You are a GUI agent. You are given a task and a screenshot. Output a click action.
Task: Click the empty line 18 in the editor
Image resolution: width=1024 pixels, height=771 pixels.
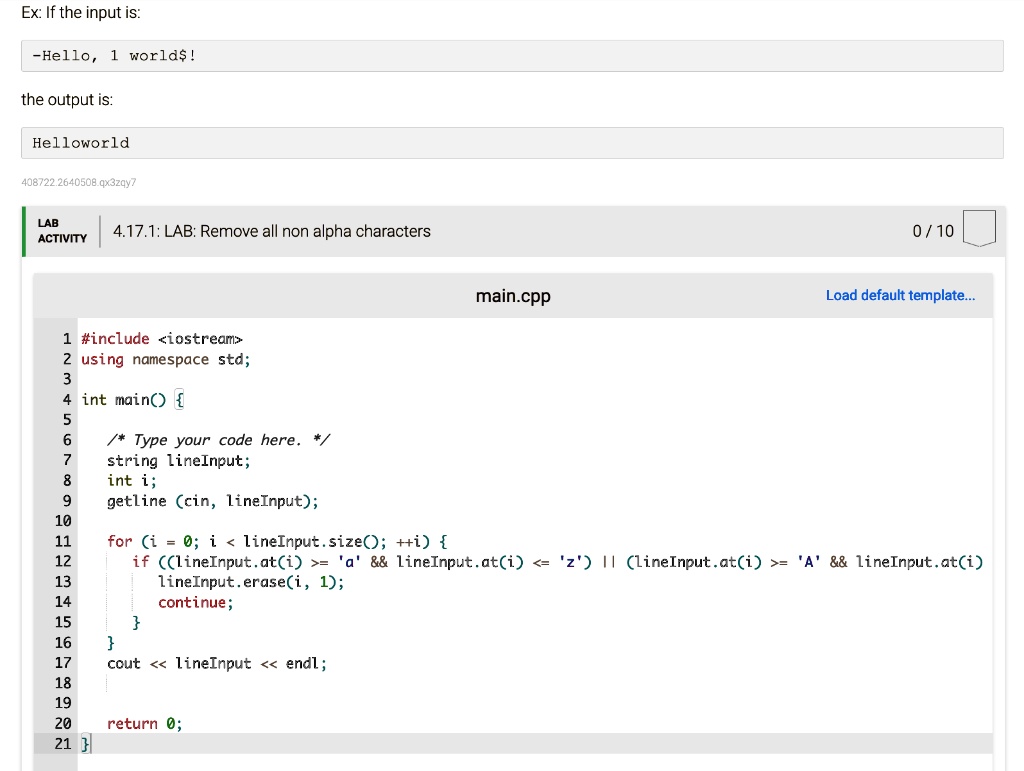[x=535, y=683]
